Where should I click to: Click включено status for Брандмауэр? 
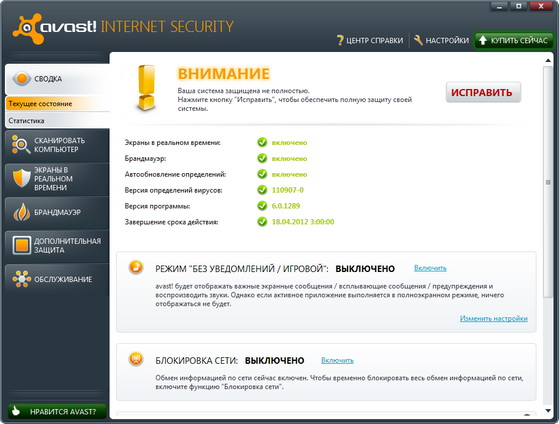click(x=289, y=159)
